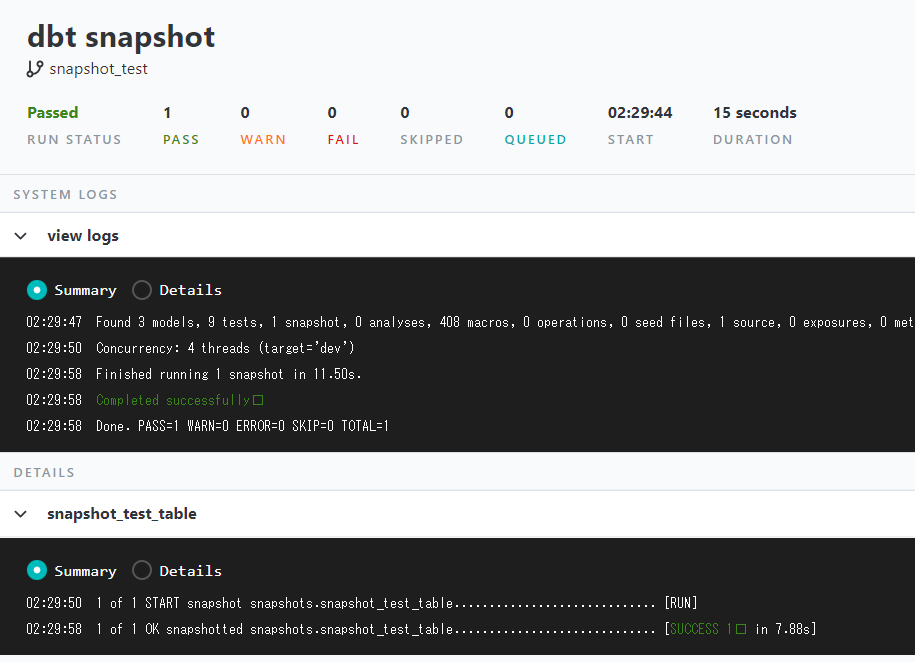
Task: Click the 15 seconds duration value
Action: click(754, 113)
